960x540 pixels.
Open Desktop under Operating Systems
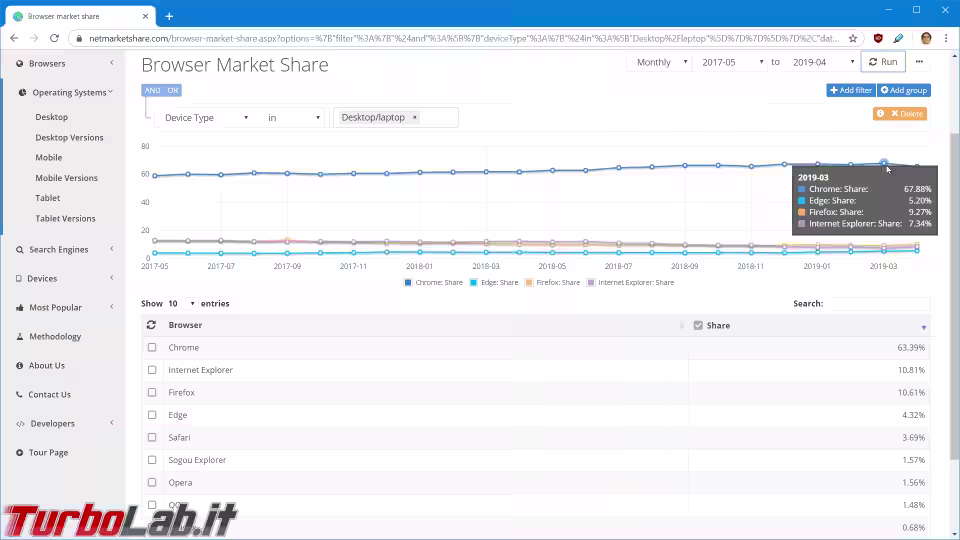click(51, 117)
